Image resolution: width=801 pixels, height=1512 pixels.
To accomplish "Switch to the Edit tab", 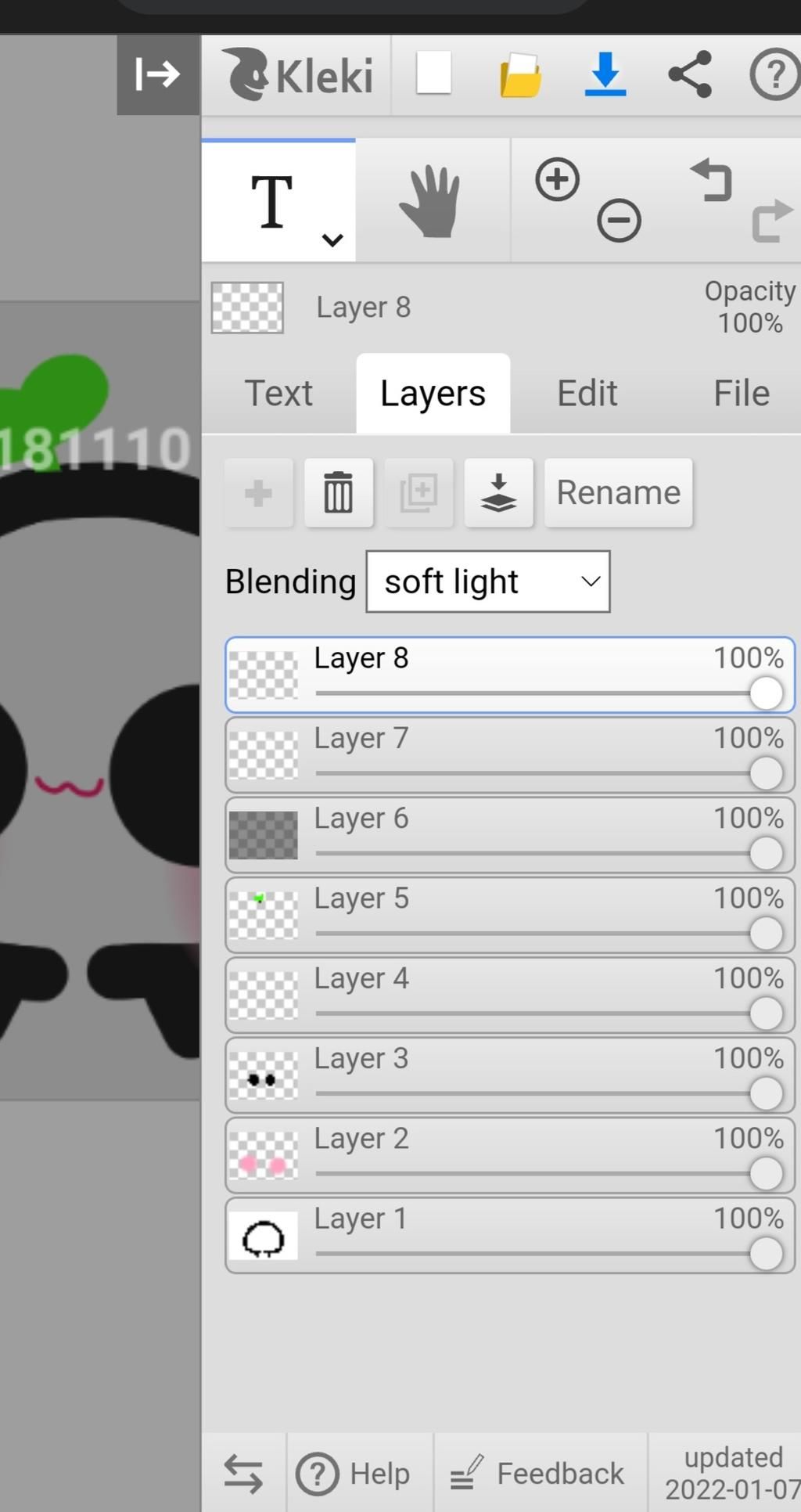I will click(x=587, y=394).
